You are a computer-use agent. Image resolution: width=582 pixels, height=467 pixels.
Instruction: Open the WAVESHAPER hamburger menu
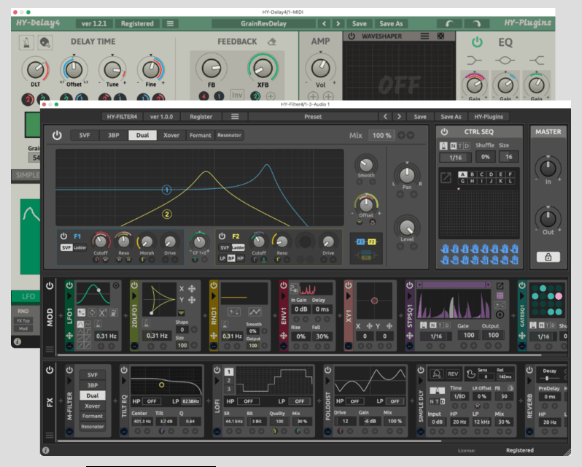click(425, 36)
